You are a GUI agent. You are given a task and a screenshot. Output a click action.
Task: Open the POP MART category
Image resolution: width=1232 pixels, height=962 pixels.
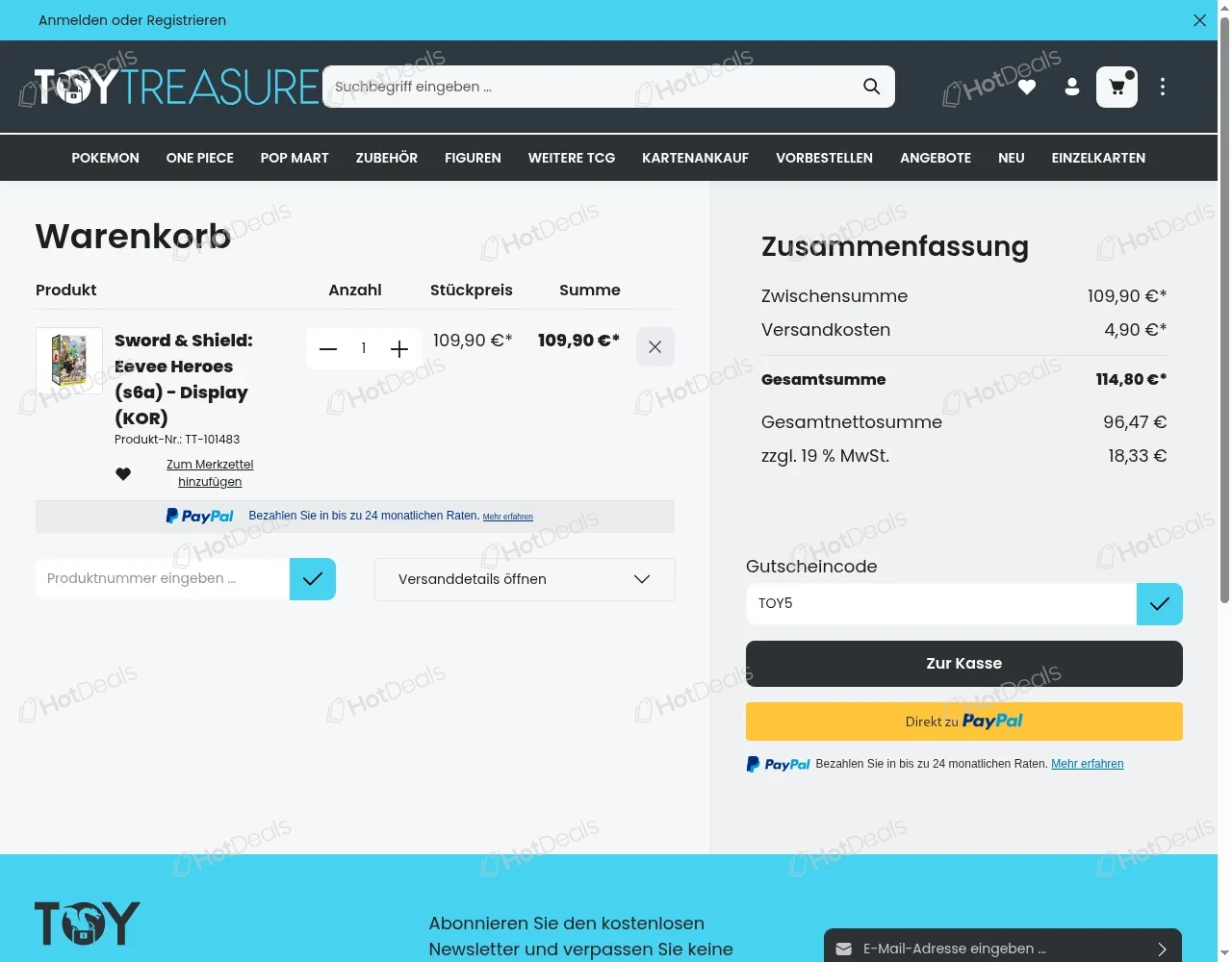point(295,158)
